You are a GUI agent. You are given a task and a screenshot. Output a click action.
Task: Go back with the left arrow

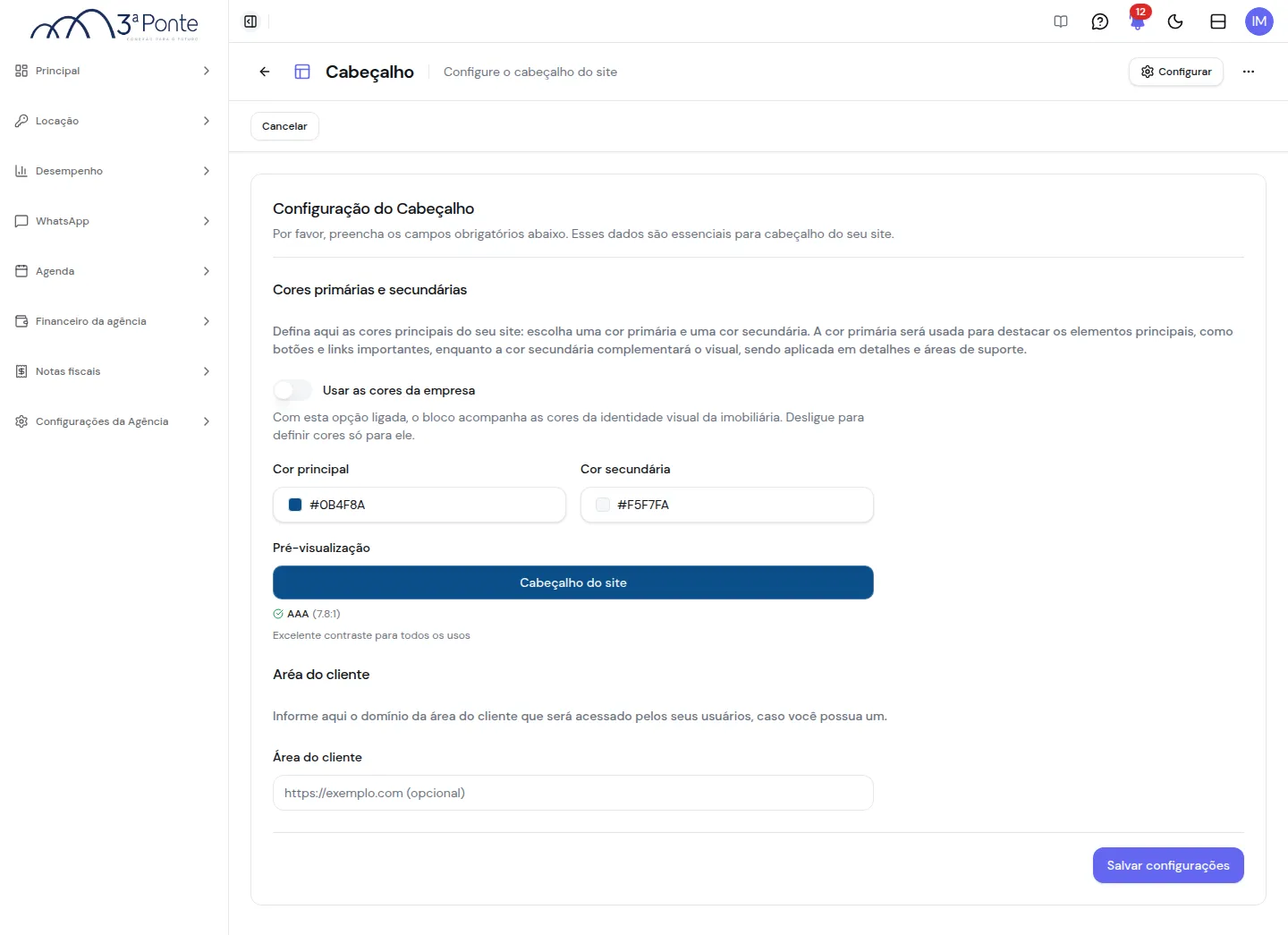click(x=265, y=72)
